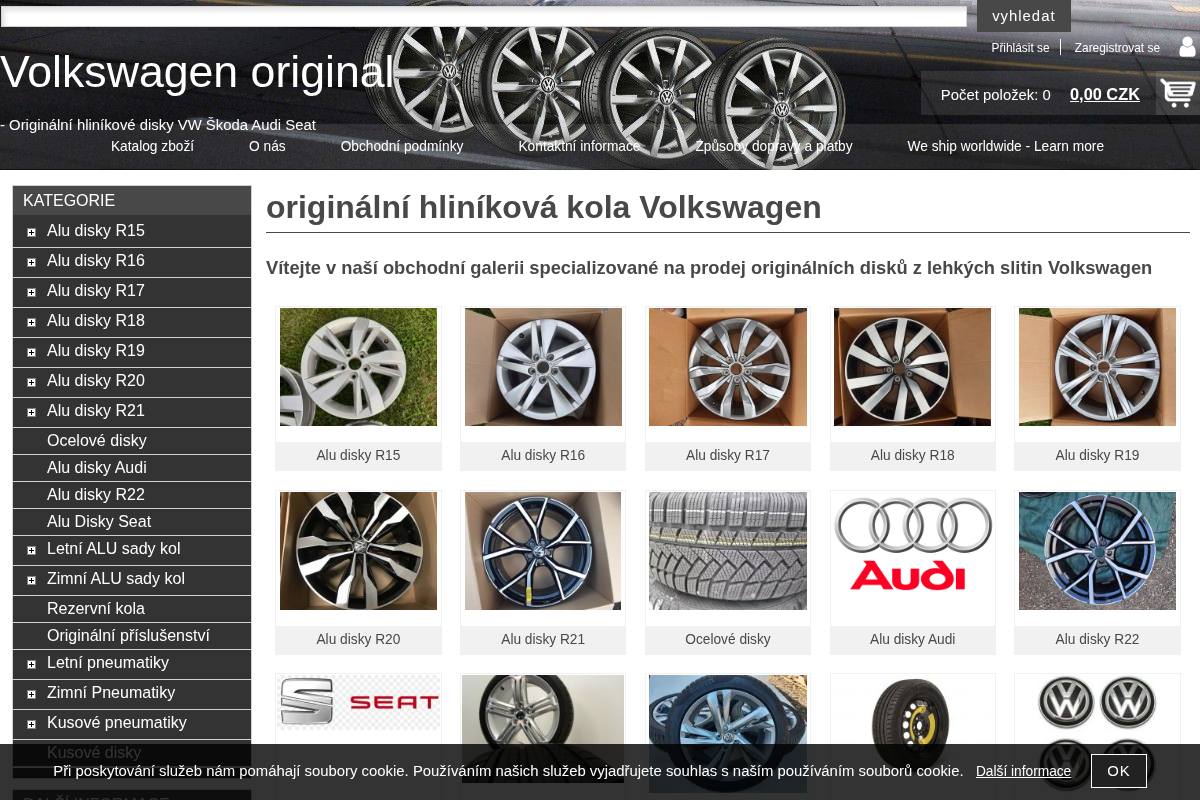Click the Zaregistrovat se link
1200x800 pixels.
[1117, 48]
